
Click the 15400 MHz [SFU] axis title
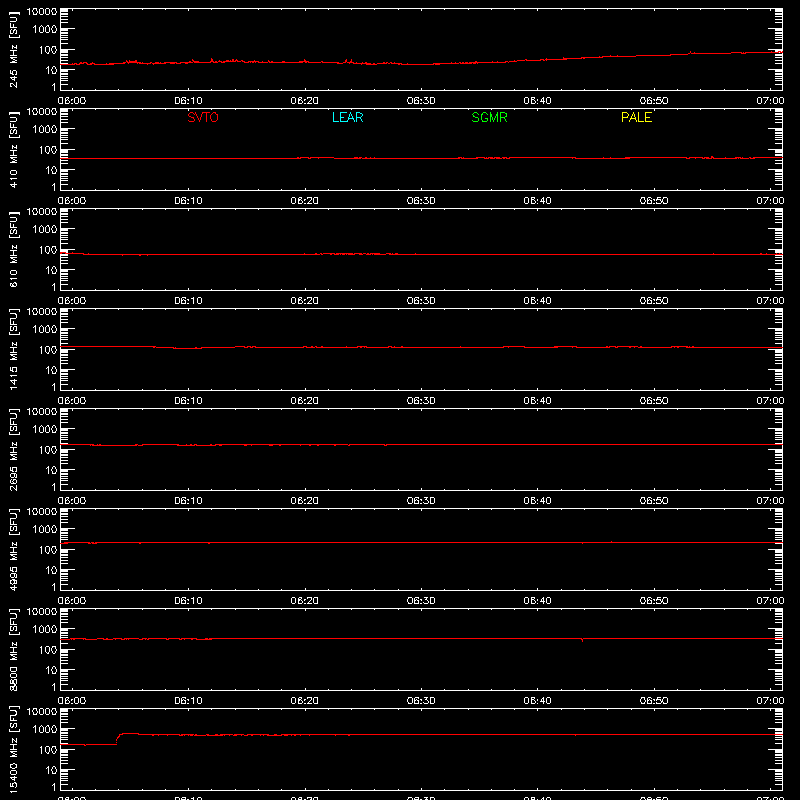pos(13,749)
